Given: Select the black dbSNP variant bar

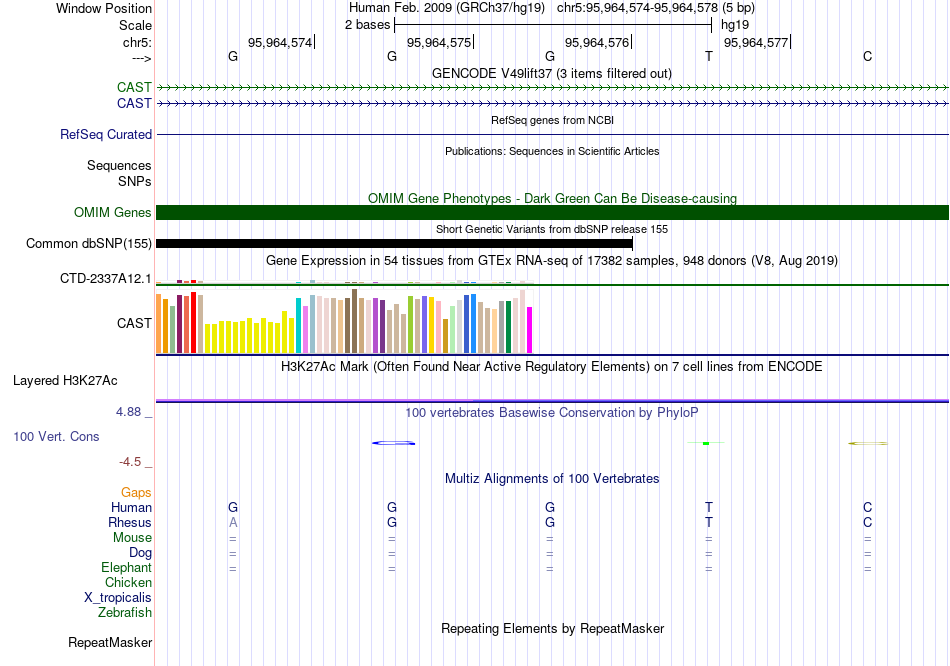Looking at the screenshot, I should 394,244.
